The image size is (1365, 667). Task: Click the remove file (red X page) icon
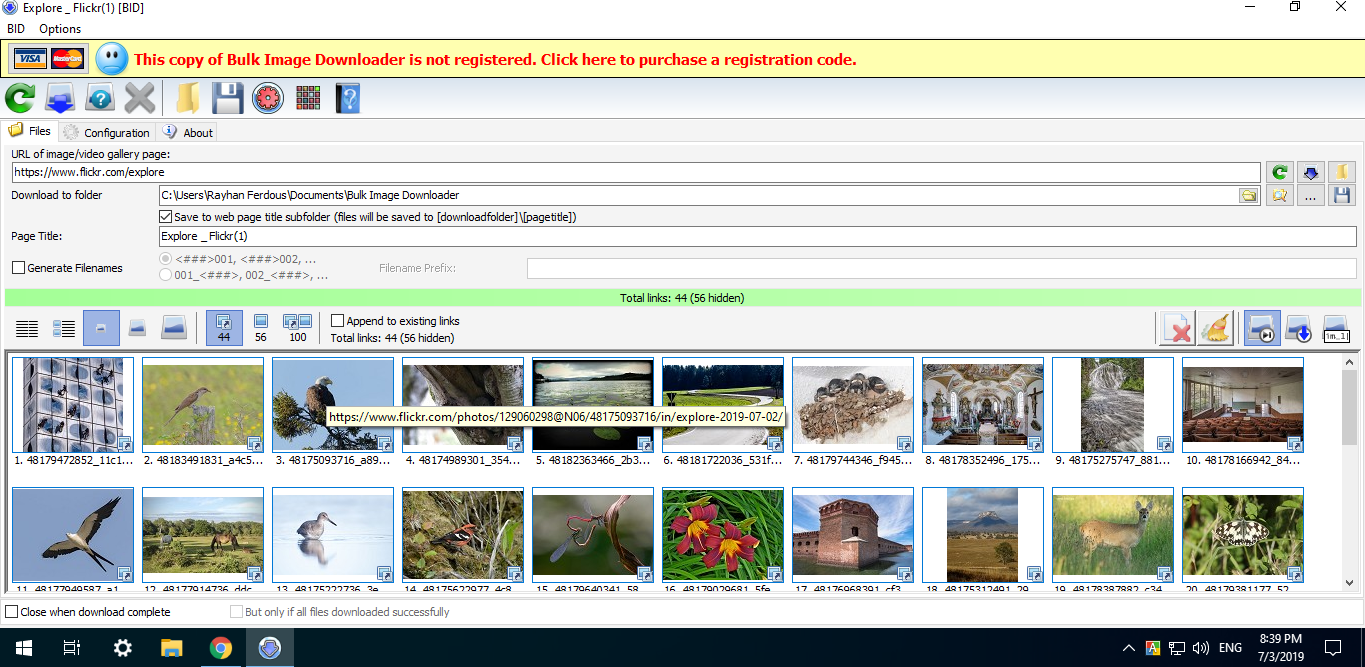click(1178, 328)
